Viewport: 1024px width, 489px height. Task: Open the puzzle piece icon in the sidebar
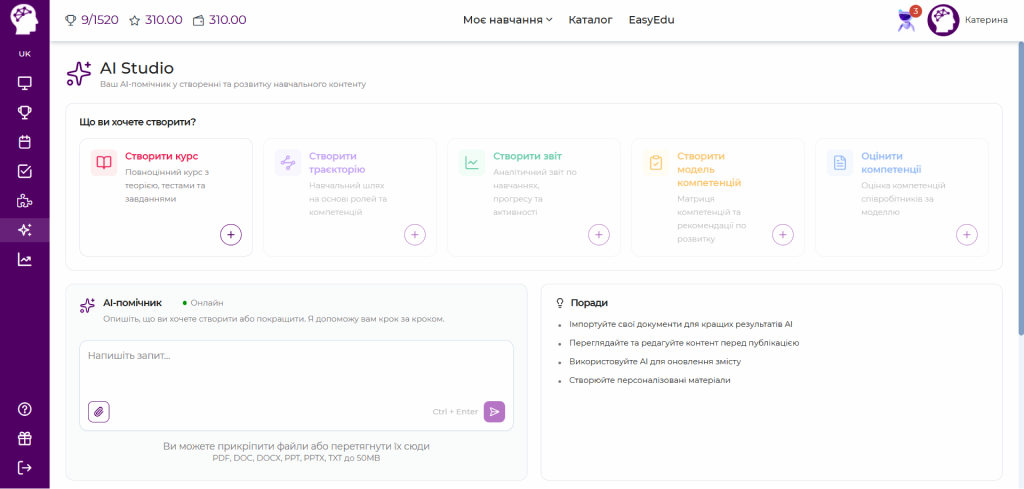[x=24, y=200]
